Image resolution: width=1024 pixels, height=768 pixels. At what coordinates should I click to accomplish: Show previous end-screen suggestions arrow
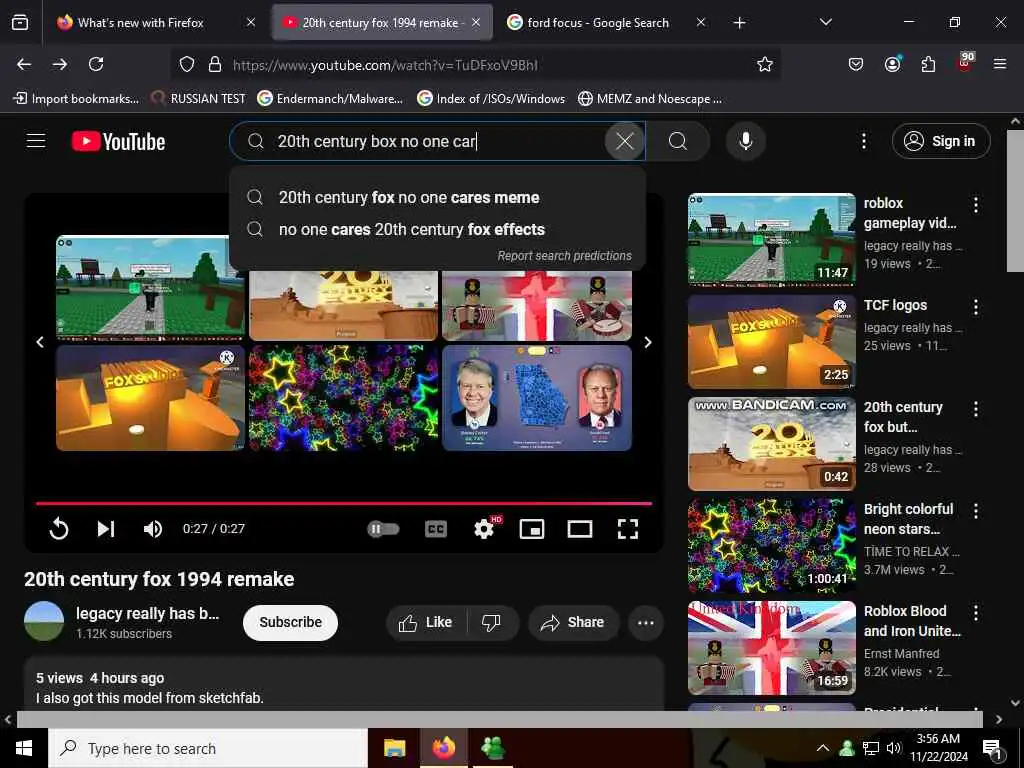[40, 342]
